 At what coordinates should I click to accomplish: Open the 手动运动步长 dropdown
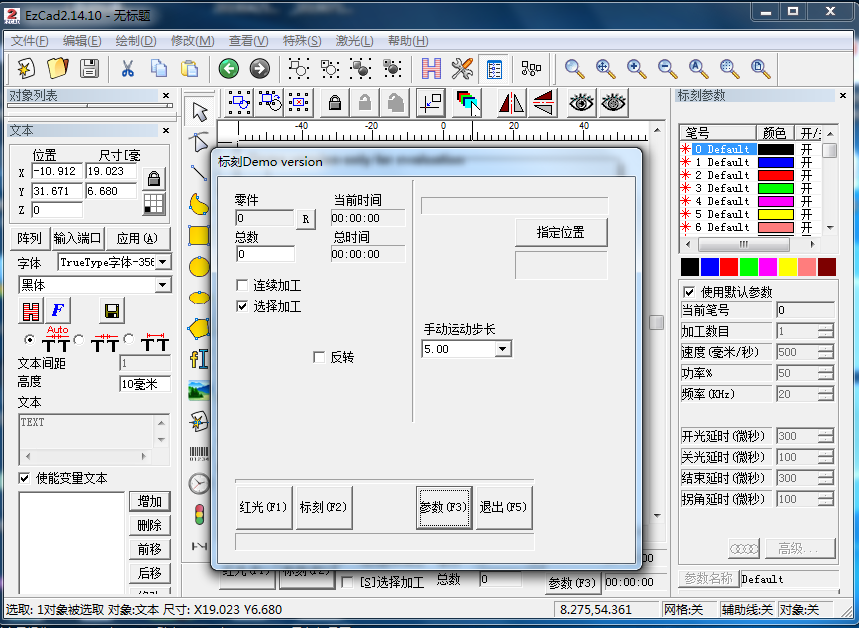[x=502, y=349]
